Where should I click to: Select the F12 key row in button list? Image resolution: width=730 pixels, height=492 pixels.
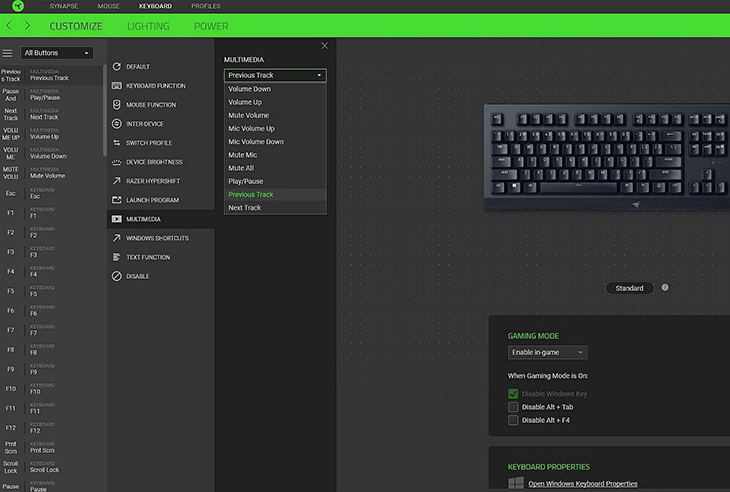click(51, 428)
